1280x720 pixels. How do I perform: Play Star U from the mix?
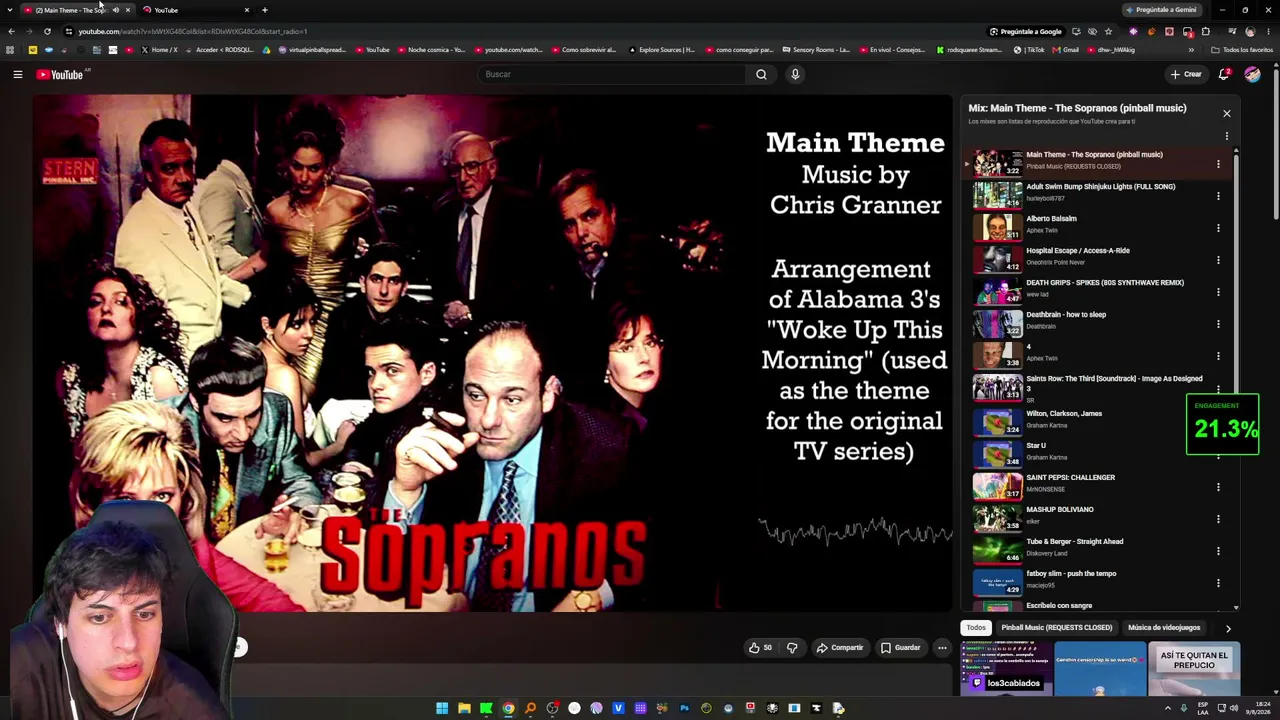tap(1095, 453)
